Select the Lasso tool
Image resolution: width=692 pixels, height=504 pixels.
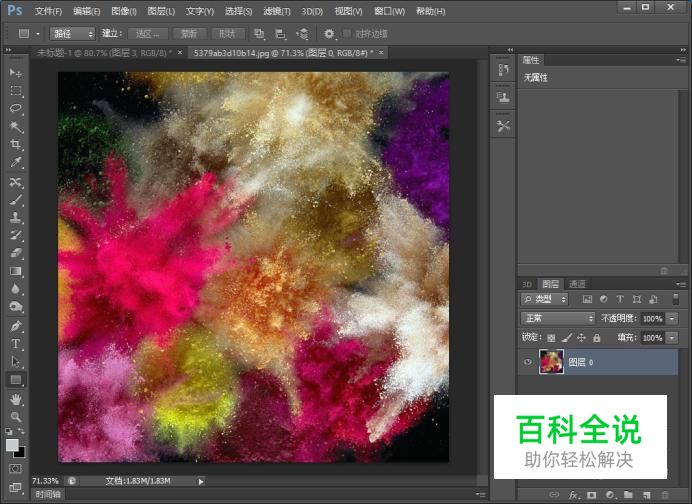[x=15, y=108]
